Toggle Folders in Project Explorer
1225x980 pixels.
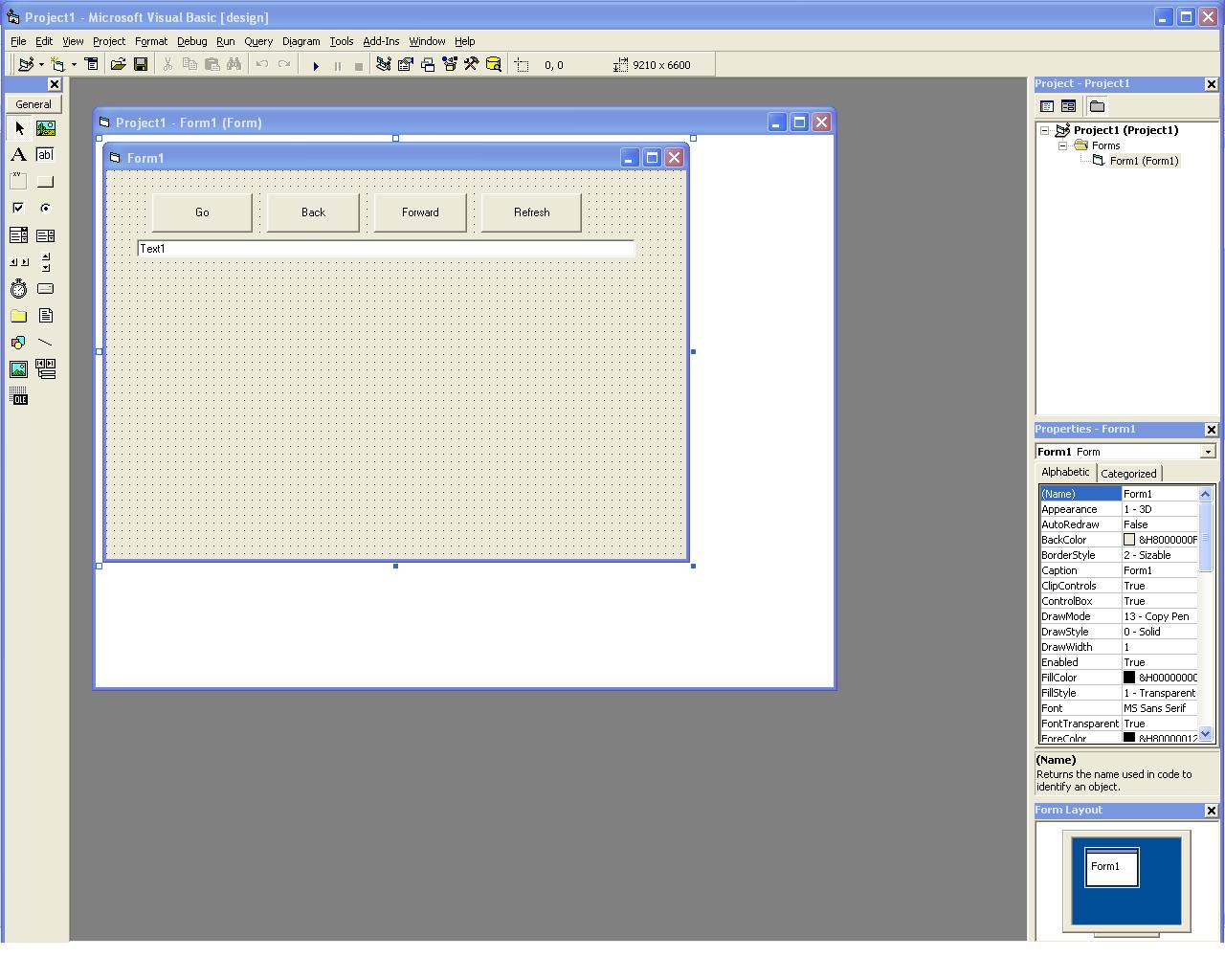1097,106
